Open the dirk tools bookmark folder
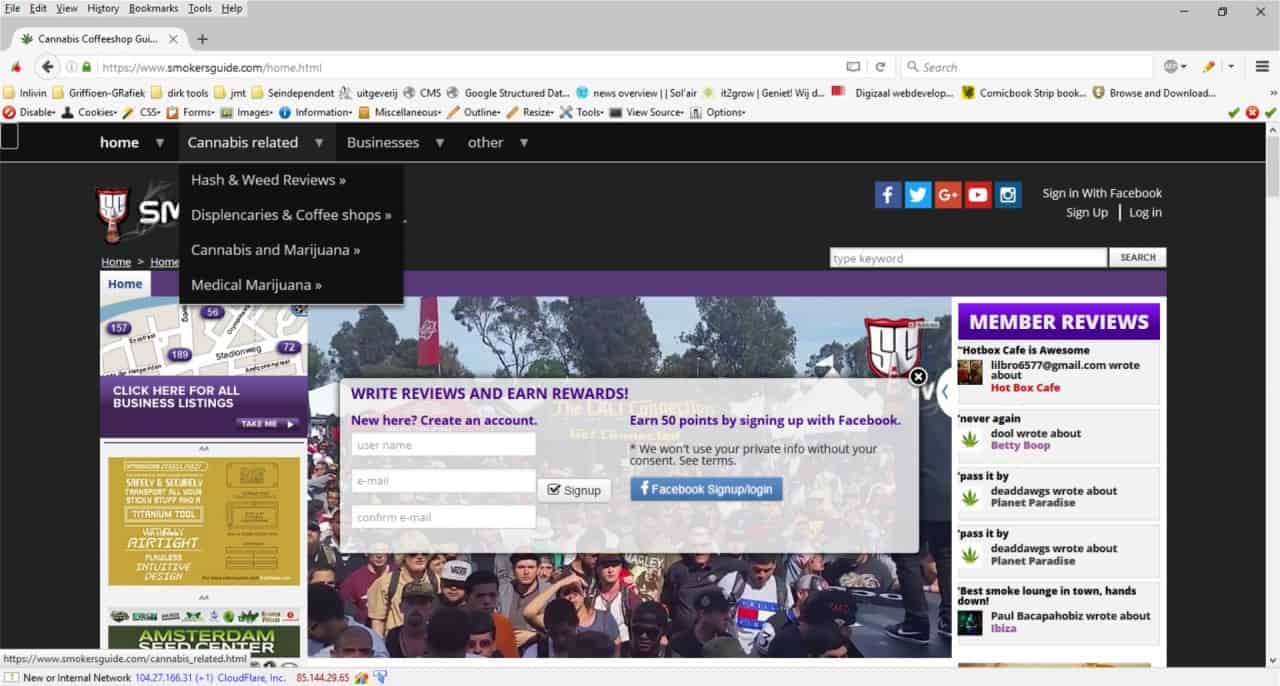 click(x=179, y=93)
